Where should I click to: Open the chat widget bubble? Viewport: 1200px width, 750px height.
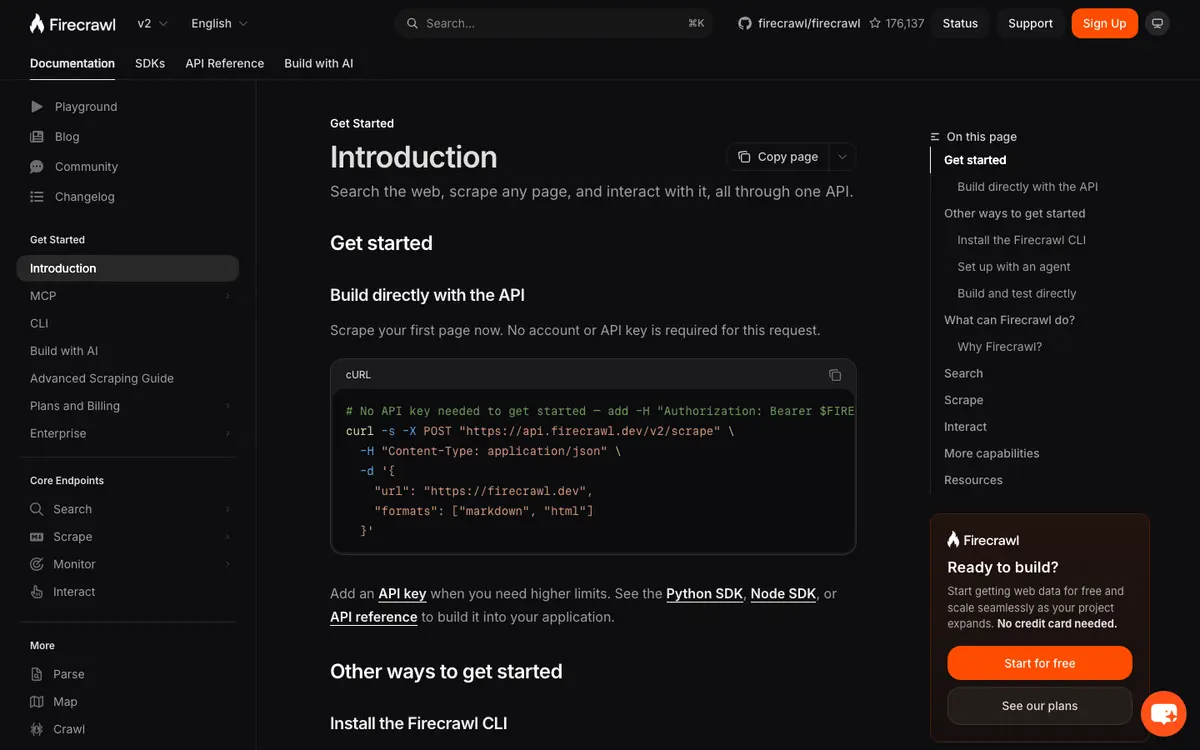pyautogui.click(x=1163, y=713)
